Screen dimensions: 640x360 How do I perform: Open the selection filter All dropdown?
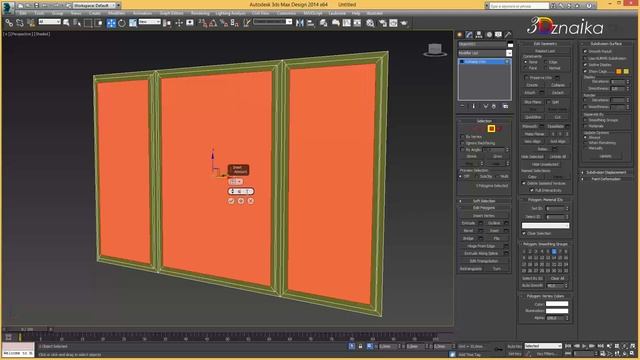point(49,22)
